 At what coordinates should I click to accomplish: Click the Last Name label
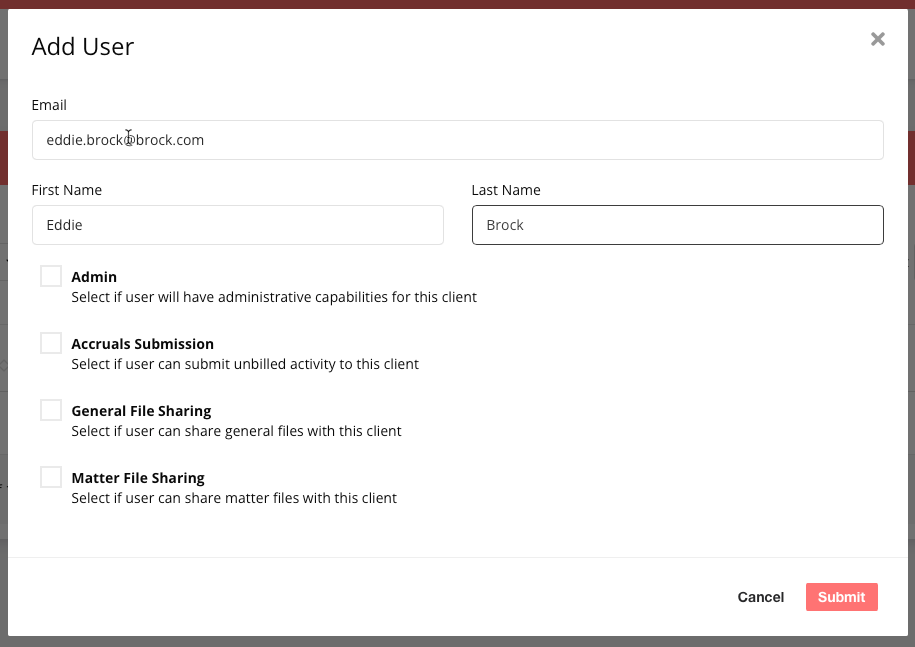[506, 190]
